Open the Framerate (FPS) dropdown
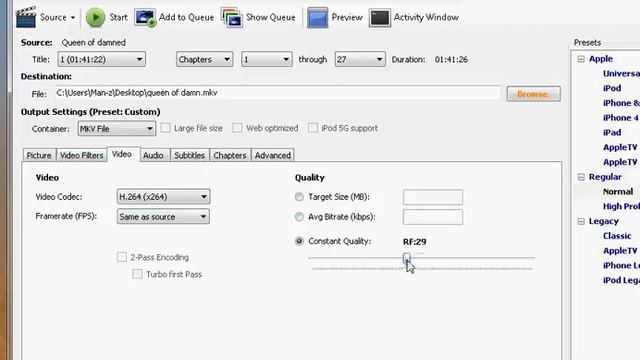 click(x=163, y=217)
